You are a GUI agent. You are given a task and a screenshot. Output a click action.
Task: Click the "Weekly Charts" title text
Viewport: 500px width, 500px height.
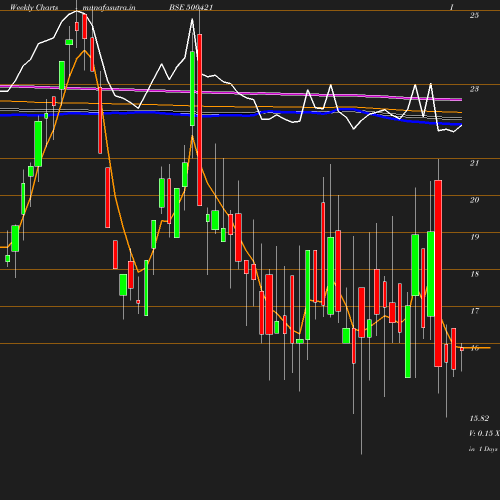(34, 7)
